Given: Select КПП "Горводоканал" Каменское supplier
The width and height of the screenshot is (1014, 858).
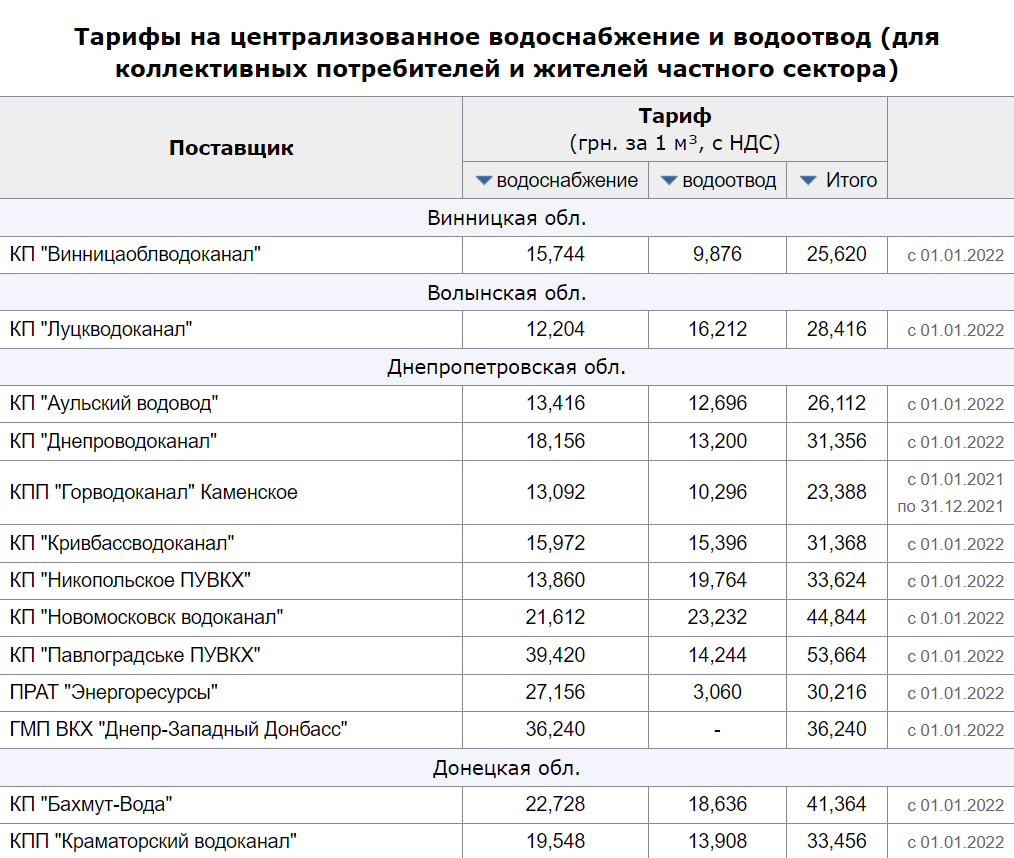Looking at the screenshot, I should tap(153, 492).
